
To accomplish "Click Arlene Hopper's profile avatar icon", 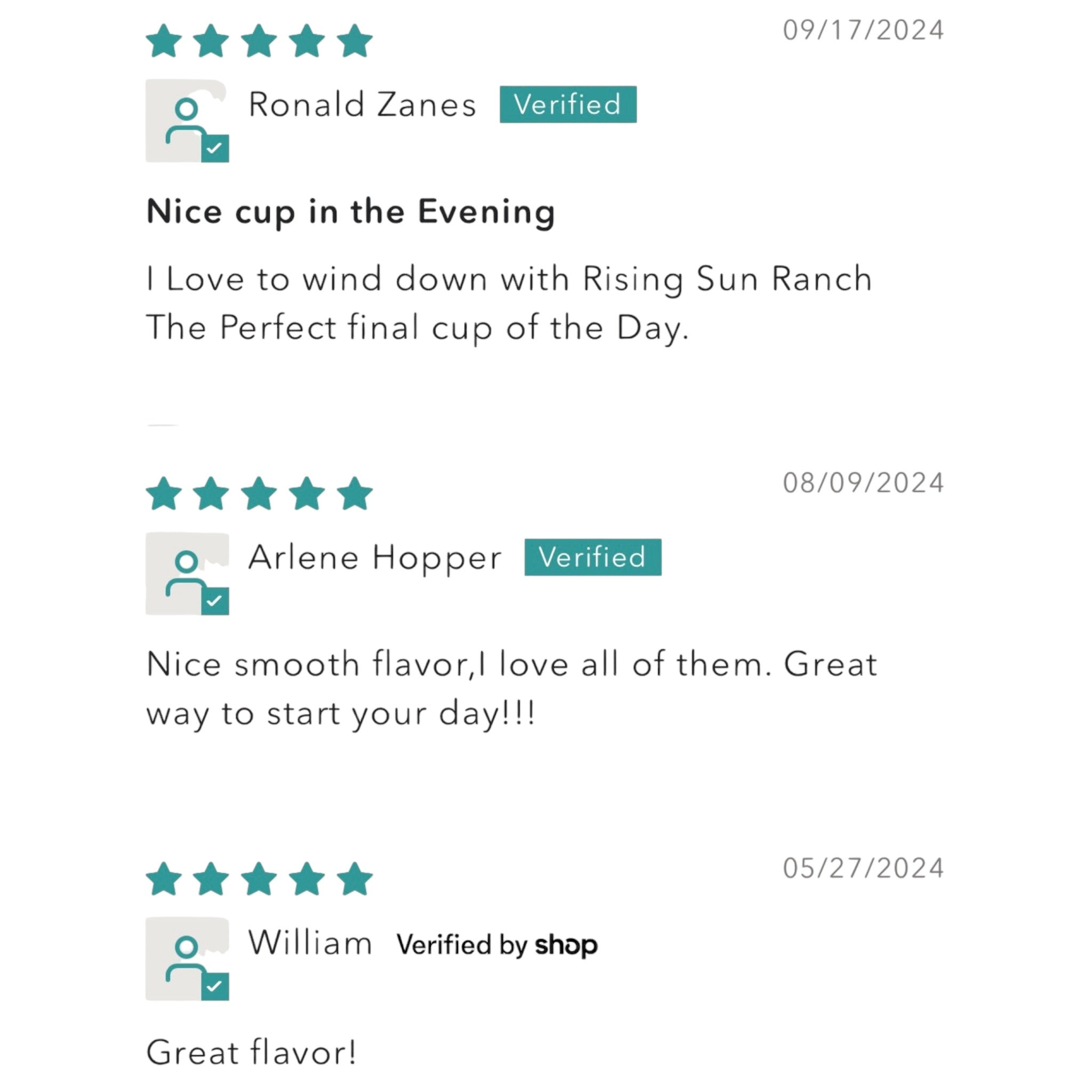I will [187, 573].
